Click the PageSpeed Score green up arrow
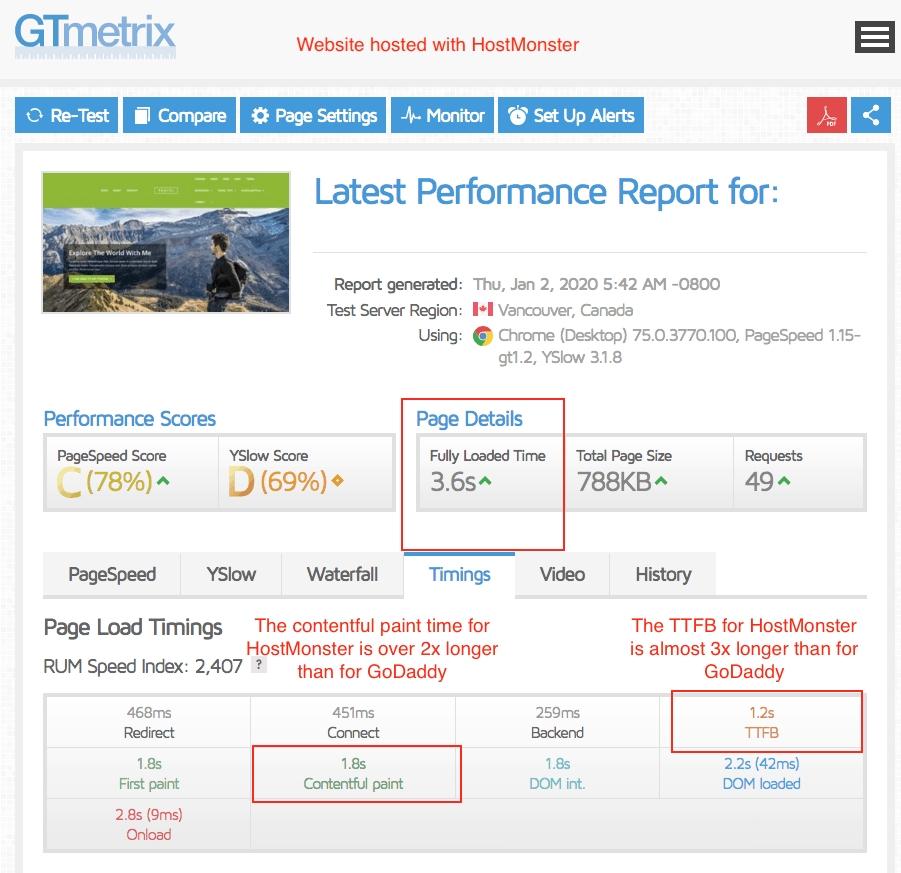This screenshot has height=873, width=901. (163, 480)
